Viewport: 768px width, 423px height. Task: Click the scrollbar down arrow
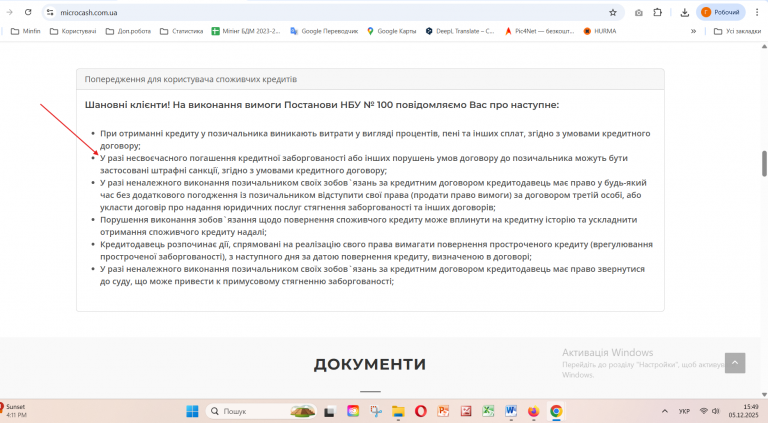coord(764,394)
